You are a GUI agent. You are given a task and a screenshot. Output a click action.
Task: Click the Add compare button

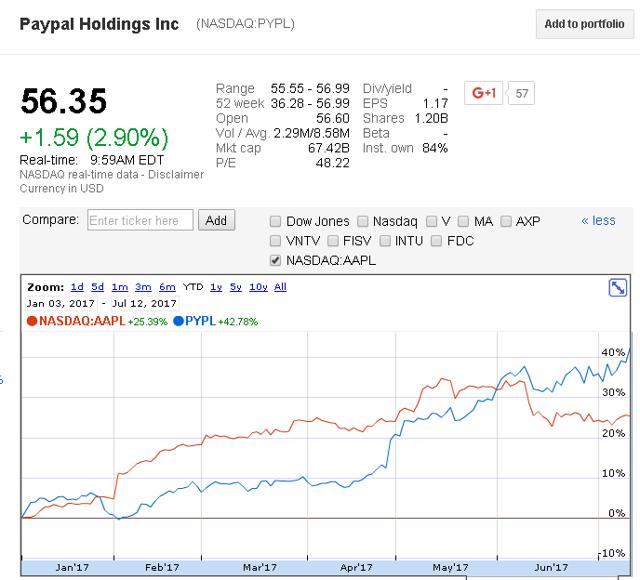click(x=216, y=220)
